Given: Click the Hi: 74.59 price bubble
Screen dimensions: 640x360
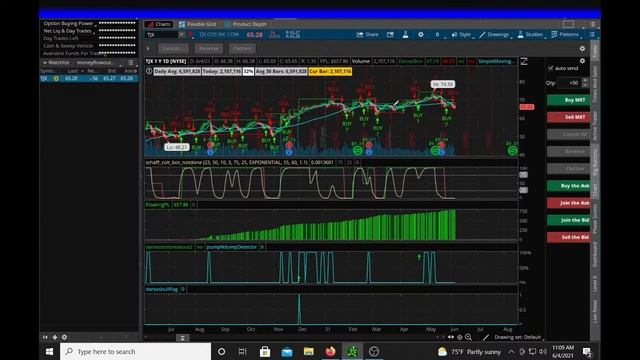Looking at the screenshot, I should pos(443,84).
